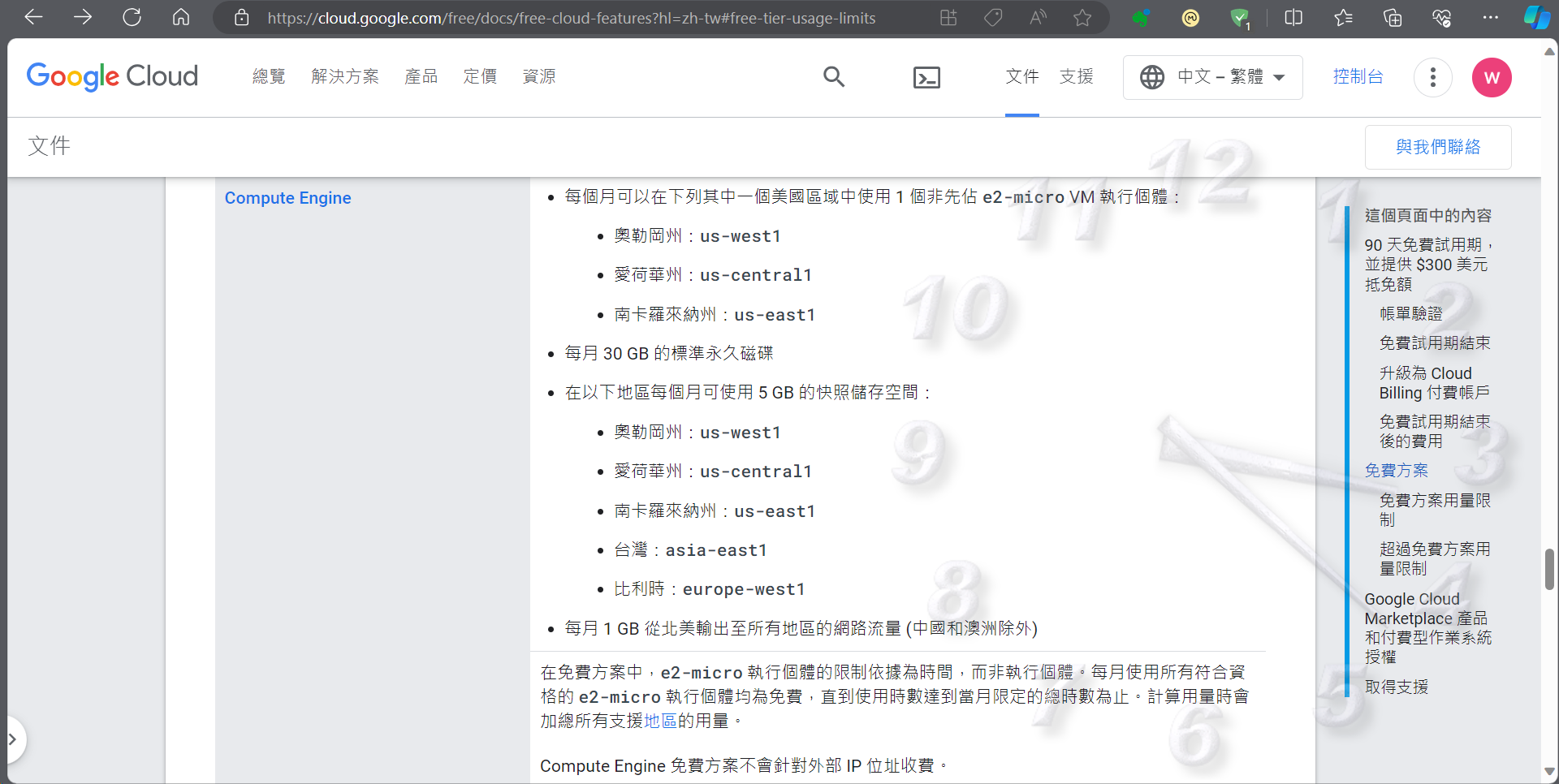The height and width of the screenshot is (784, 1559).
Task: Open the Google Cloud search icon
Action: pos(834,77)
